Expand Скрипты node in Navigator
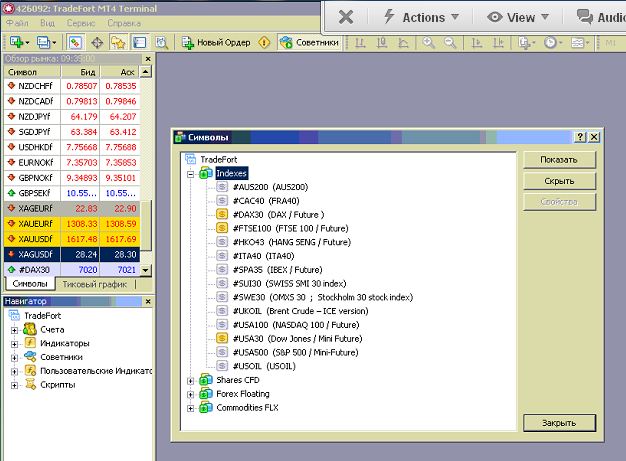The width and height of the screenshot is (626, 461). [x=14, y=386]
